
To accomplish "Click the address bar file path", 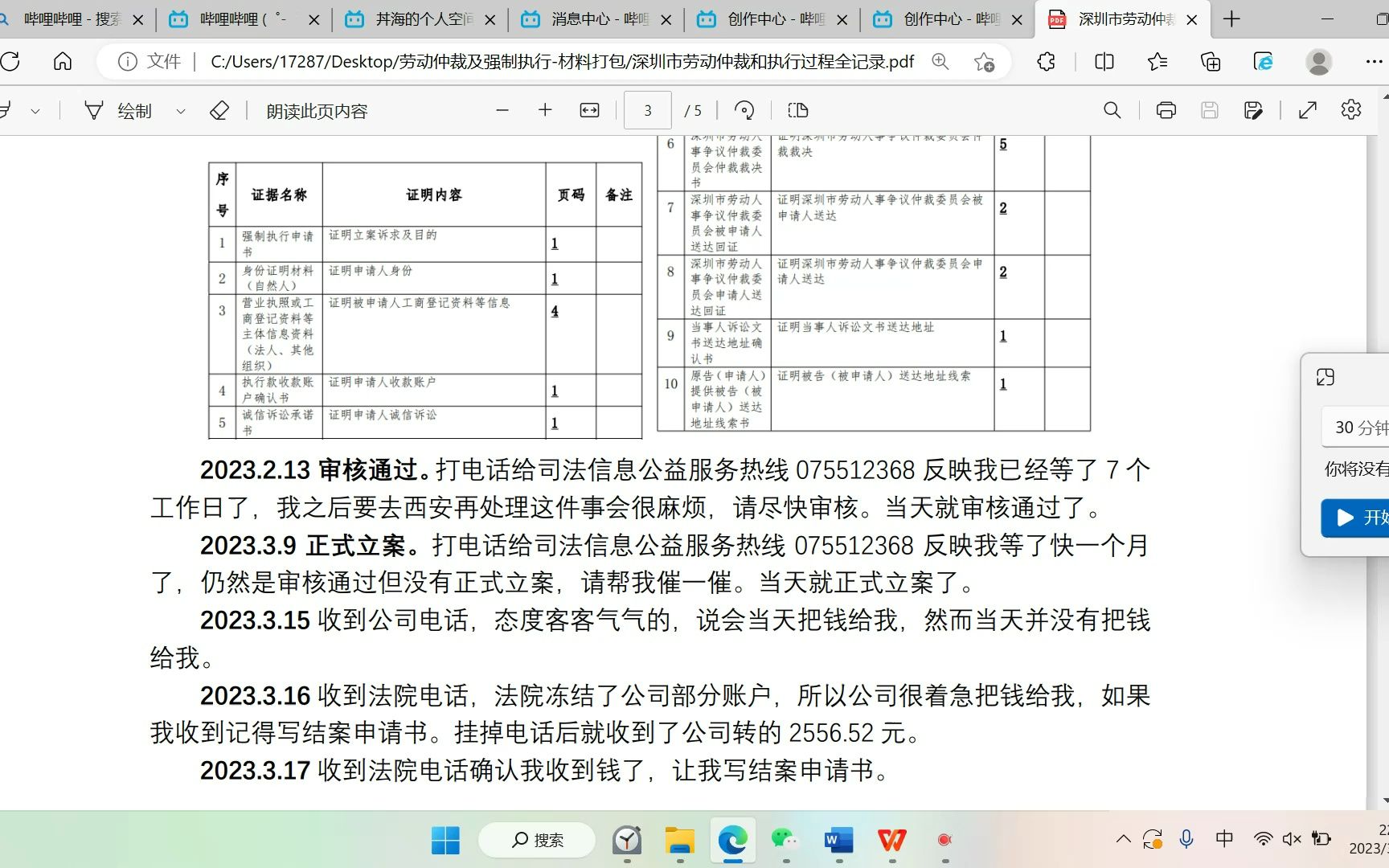I will click(x=562, y=62).
